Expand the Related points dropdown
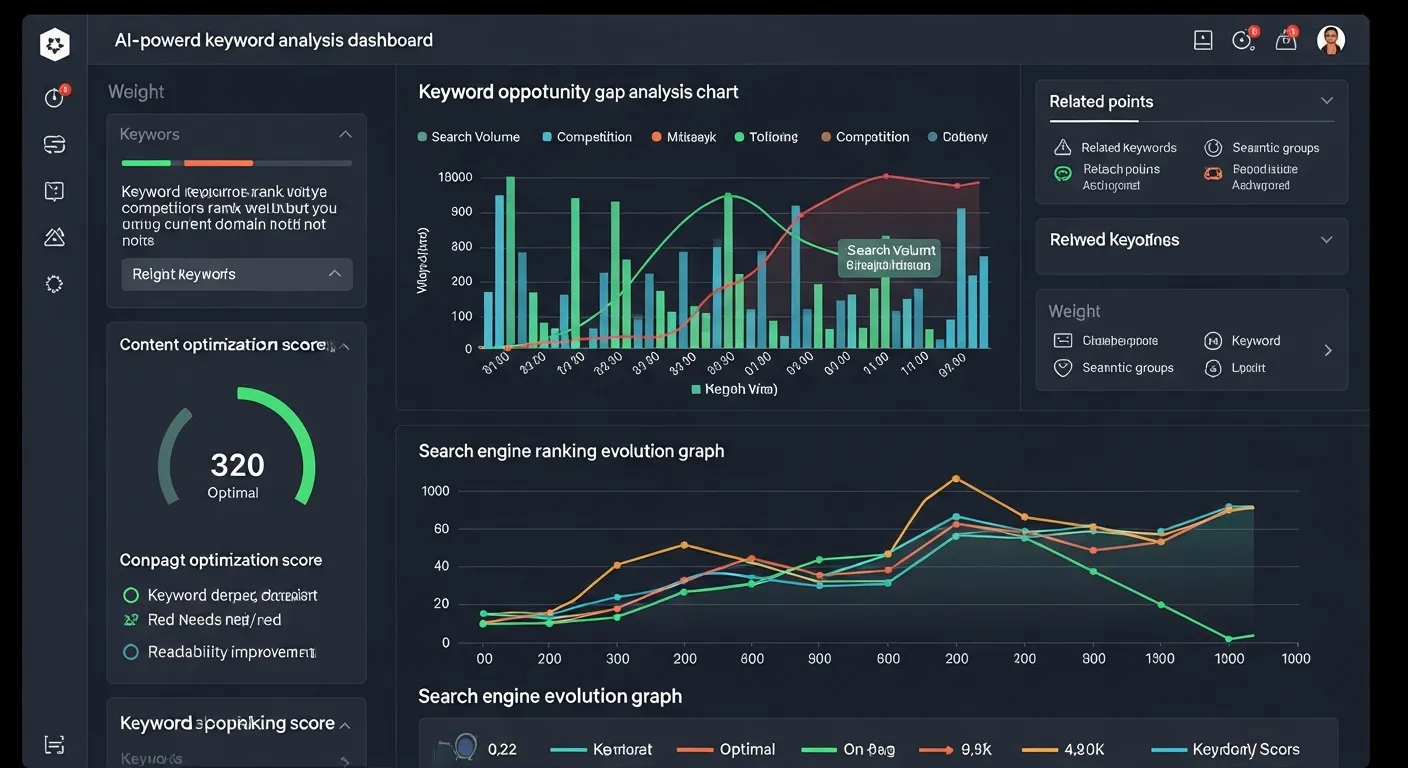 pyautogui.click(x=1326, y=101)
